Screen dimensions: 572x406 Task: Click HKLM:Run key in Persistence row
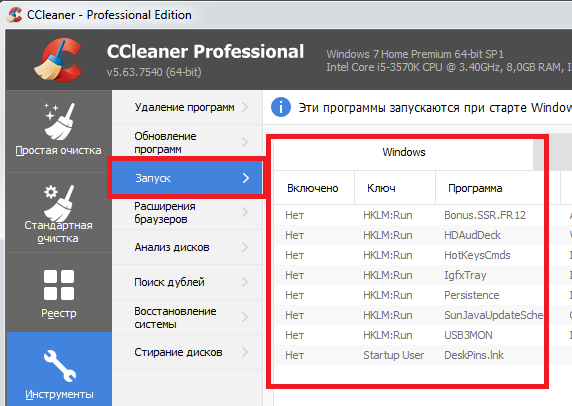pos(387,295)
